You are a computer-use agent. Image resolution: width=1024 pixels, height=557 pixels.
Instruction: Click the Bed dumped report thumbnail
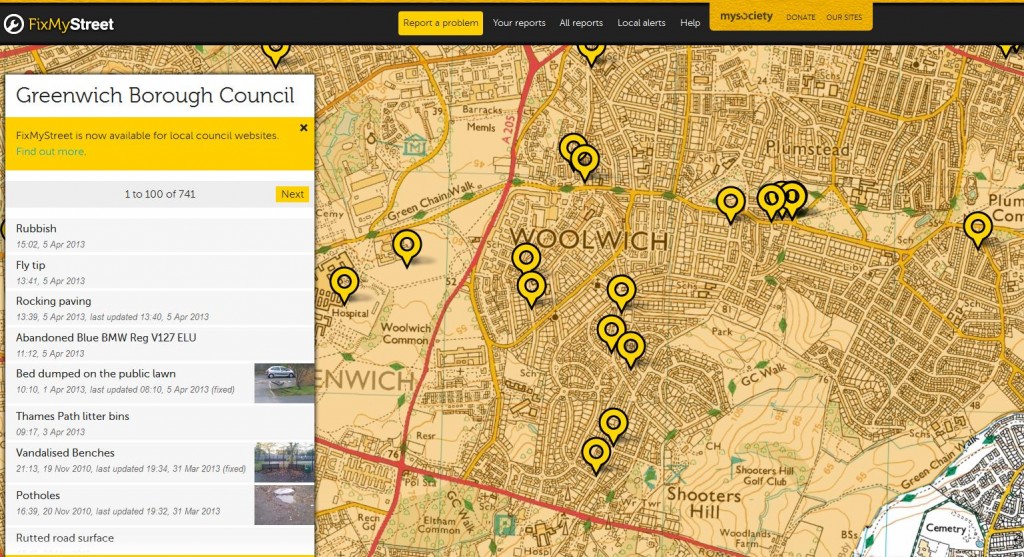(284, 383)
